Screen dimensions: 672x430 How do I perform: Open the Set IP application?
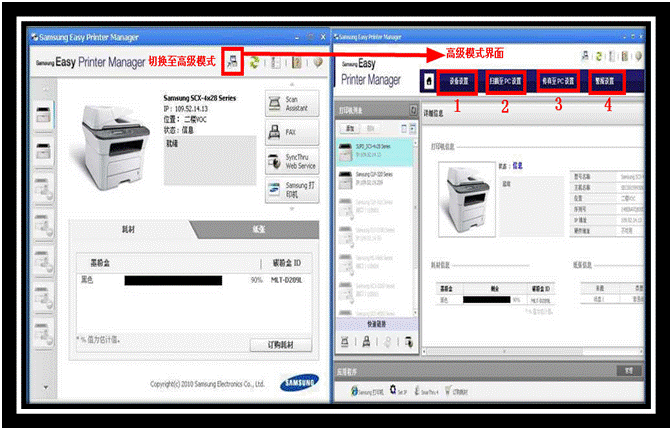coord(398,391)
